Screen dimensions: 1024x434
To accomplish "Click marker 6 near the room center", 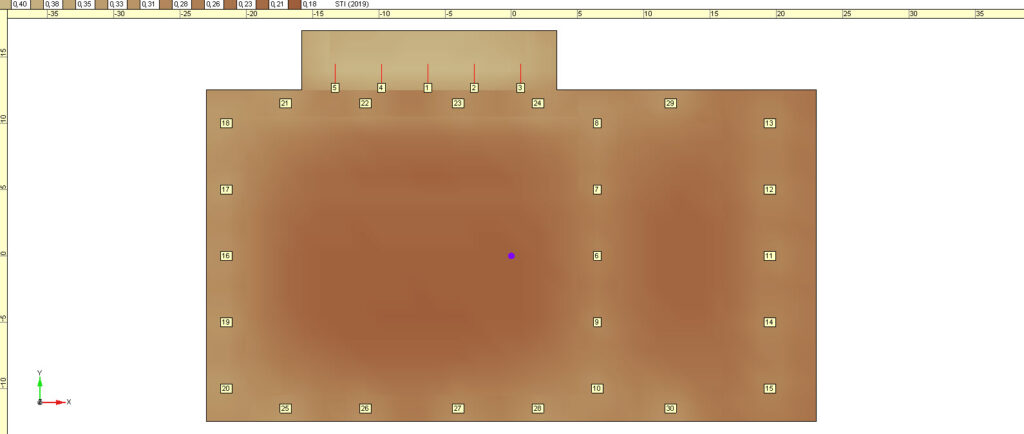I will point(597,256).
